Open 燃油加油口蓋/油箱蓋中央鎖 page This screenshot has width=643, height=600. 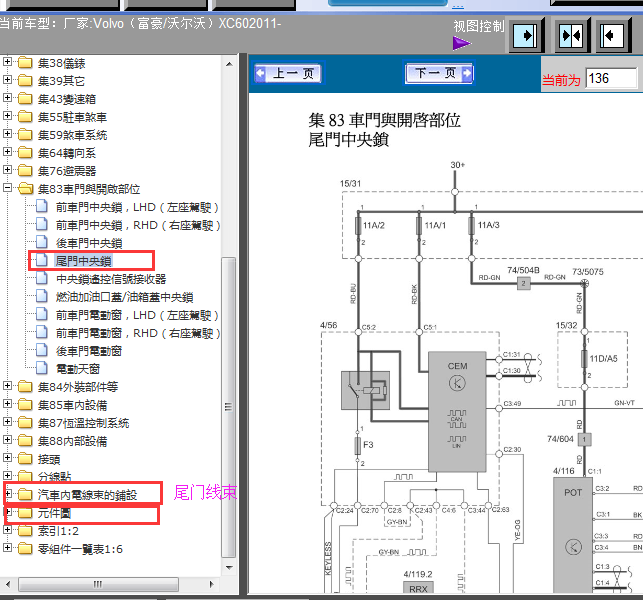coord(124,297)
